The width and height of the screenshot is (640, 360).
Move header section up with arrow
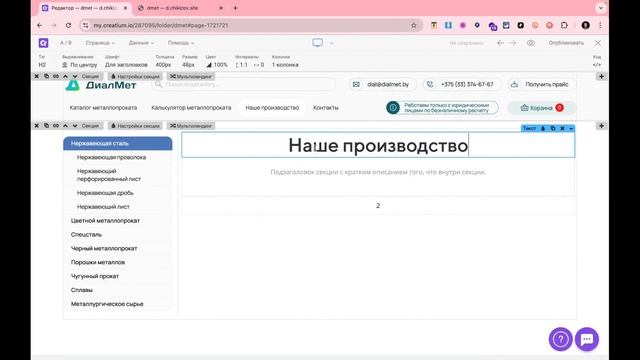click(65, 76)
